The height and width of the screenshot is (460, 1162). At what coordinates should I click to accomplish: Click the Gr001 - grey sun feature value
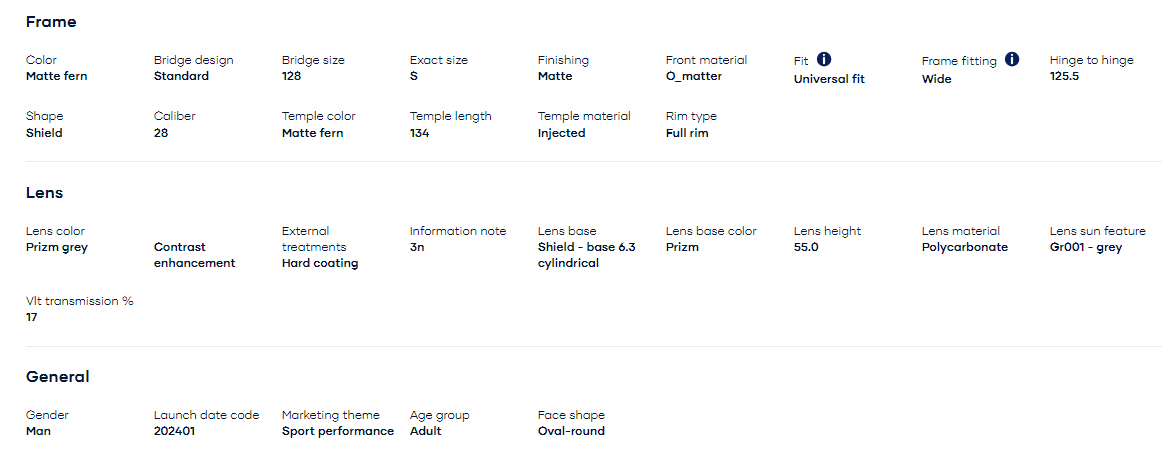tap(1086, 247)
